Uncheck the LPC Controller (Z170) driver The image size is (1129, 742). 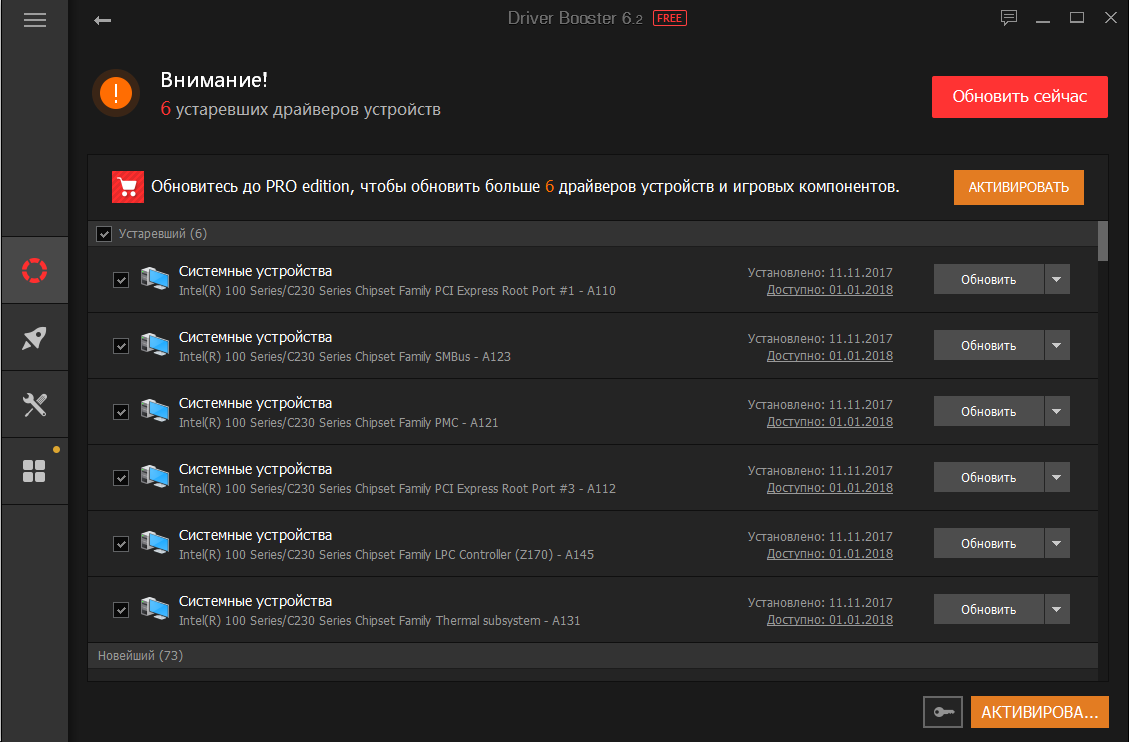coord(121,544)
